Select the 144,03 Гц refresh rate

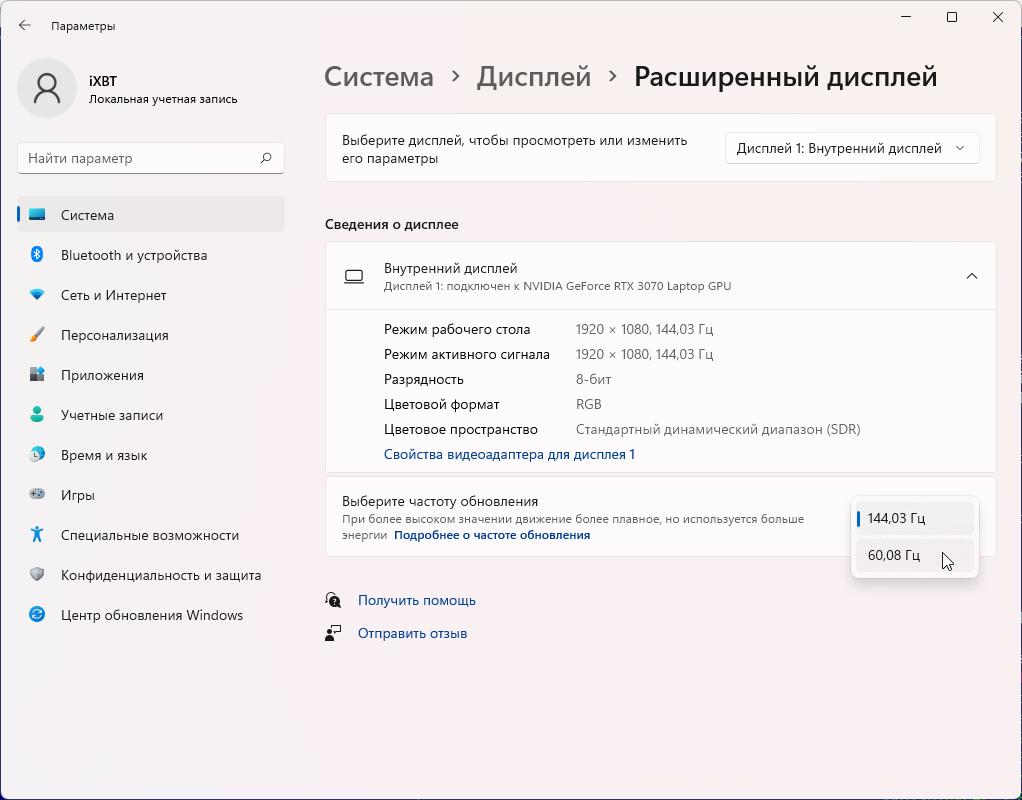point(896,518)
